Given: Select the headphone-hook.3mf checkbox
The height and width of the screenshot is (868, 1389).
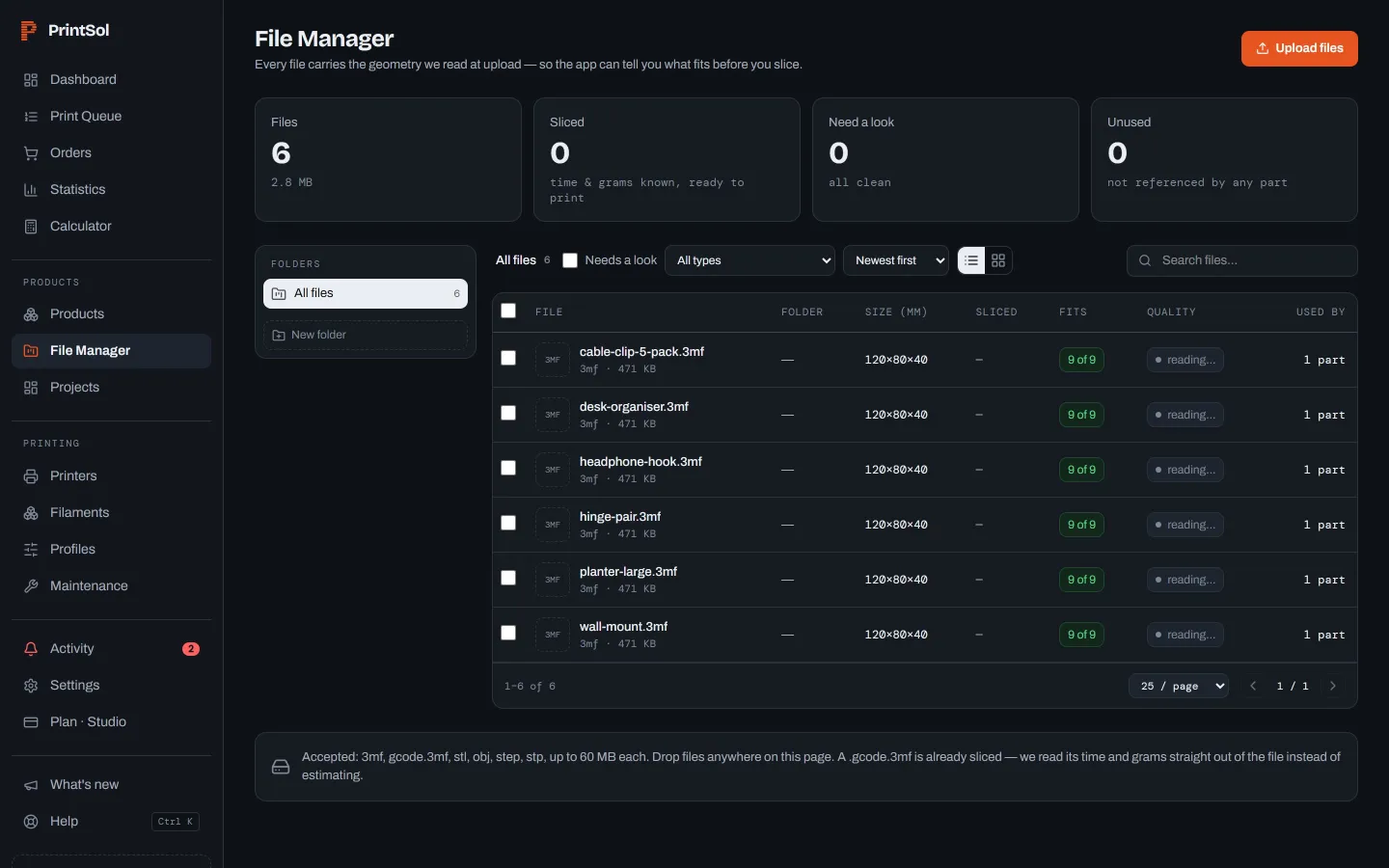Looking at the screenshot, I should point(508,468).
